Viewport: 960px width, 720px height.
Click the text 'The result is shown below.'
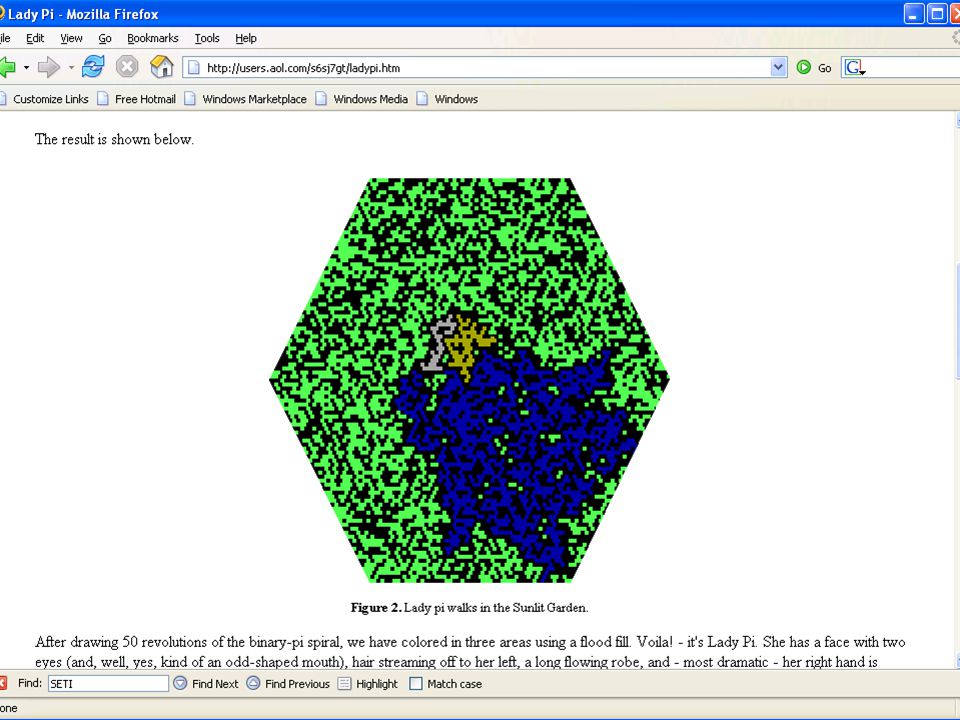(114, 139)
